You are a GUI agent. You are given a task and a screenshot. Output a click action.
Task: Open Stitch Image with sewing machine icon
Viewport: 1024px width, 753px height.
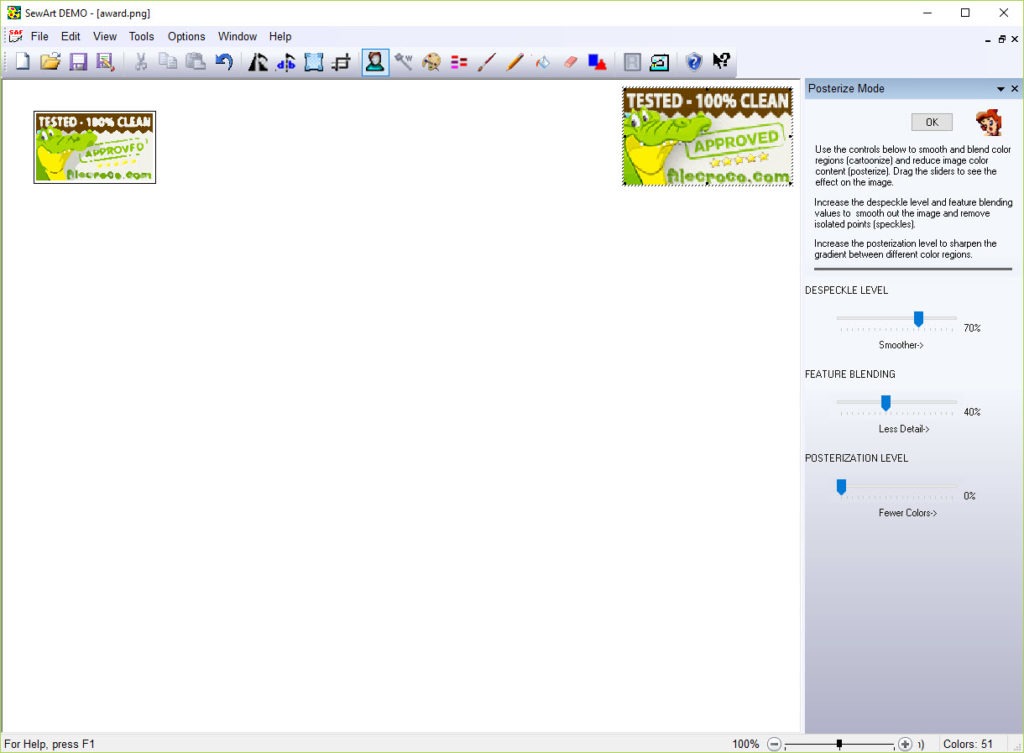pos(660,62)
